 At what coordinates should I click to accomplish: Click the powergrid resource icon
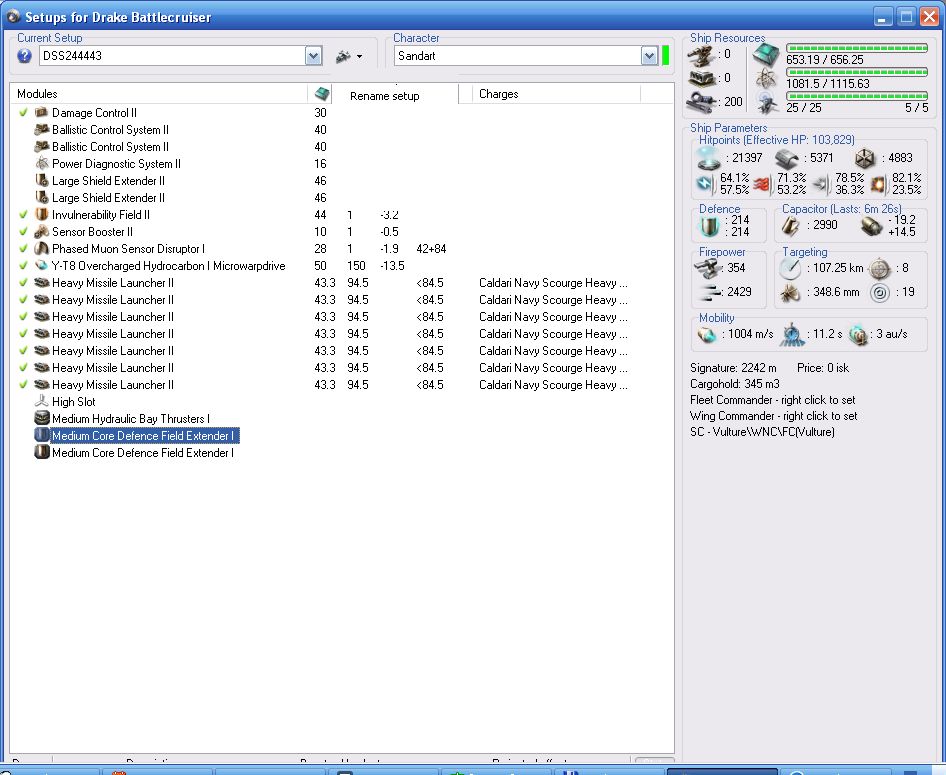coord(766,78)
